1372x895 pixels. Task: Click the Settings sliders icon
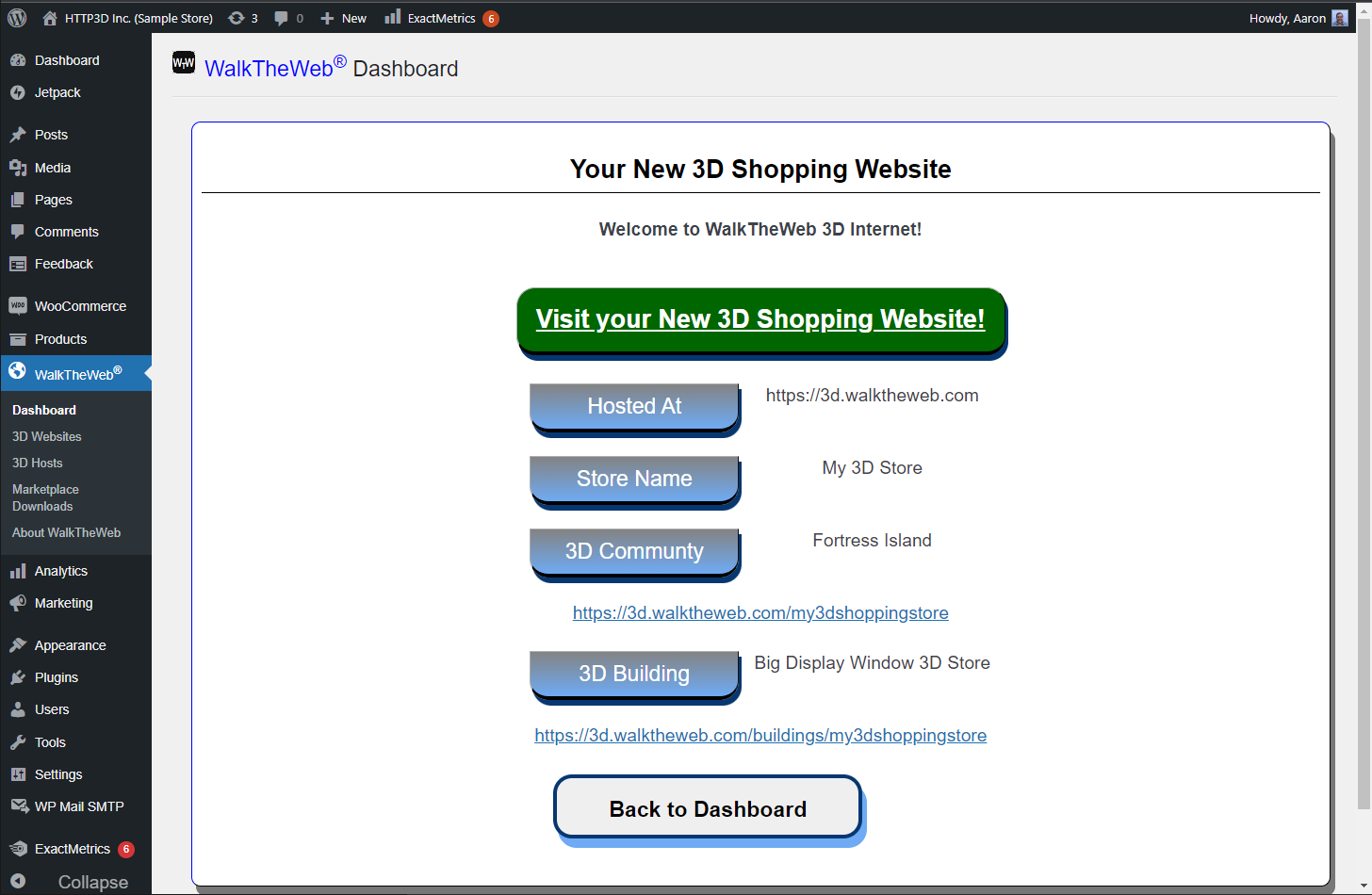tap(18, 774)
